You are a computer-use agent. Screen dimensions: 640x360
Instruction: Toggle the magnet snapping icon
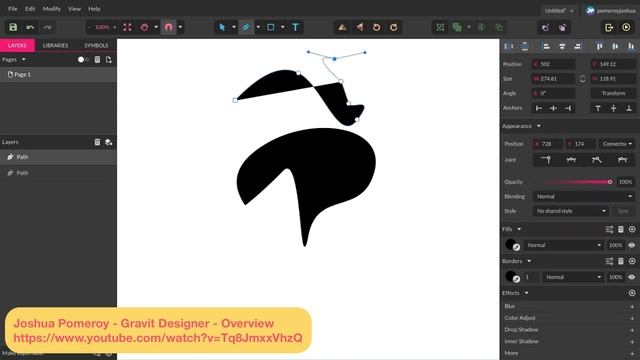click(x=168, y=27)
